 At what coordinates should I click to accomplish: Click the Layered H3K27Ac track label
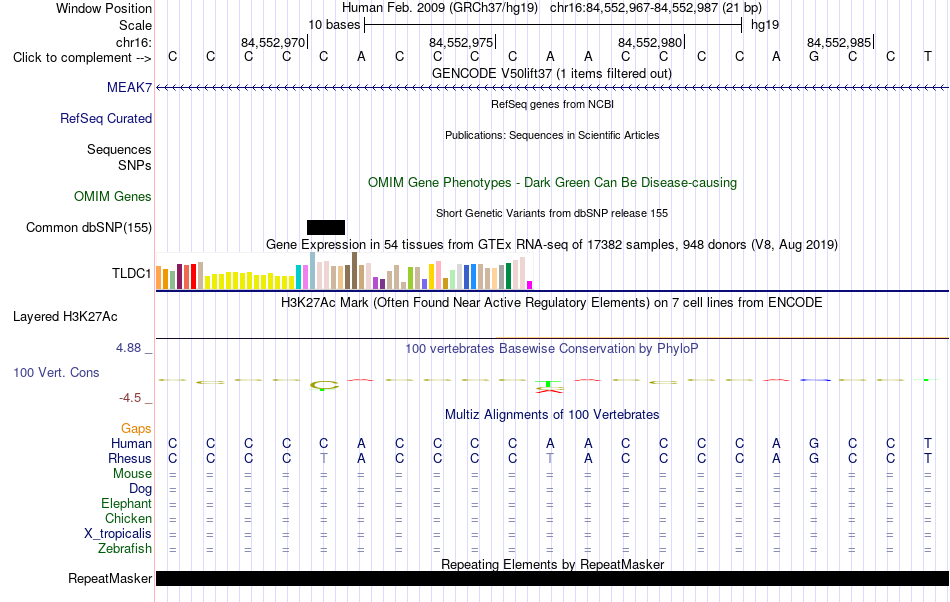(65, 317)
